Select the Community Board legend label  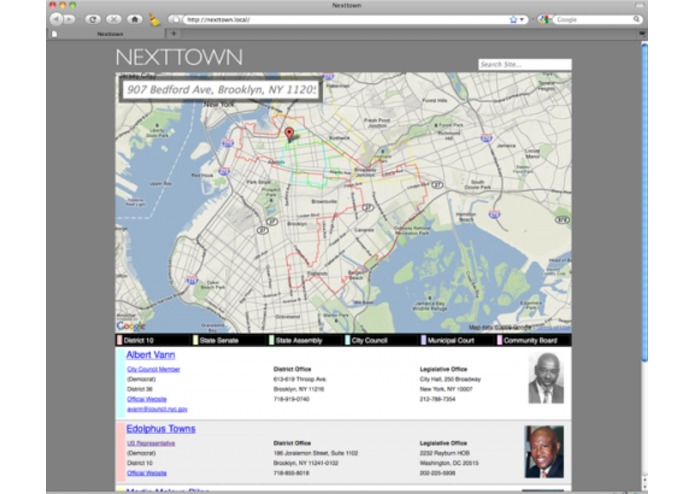click(530, 340)
